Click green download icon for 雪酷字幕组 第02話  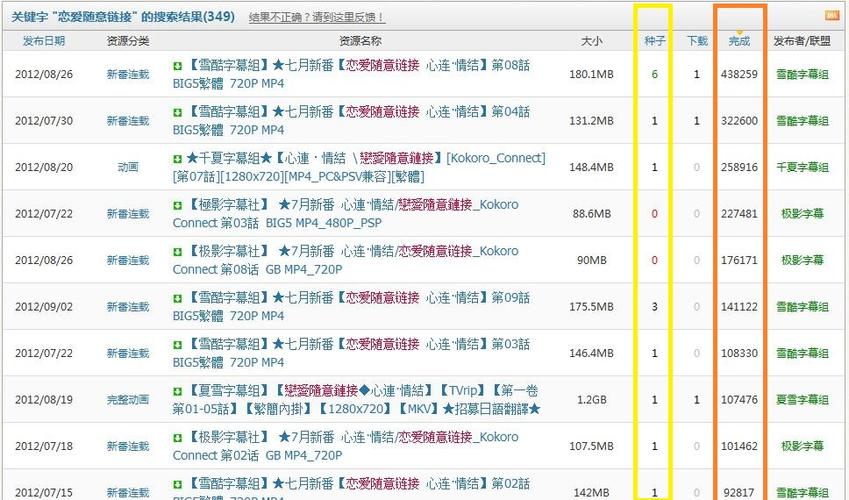(177, 485)
